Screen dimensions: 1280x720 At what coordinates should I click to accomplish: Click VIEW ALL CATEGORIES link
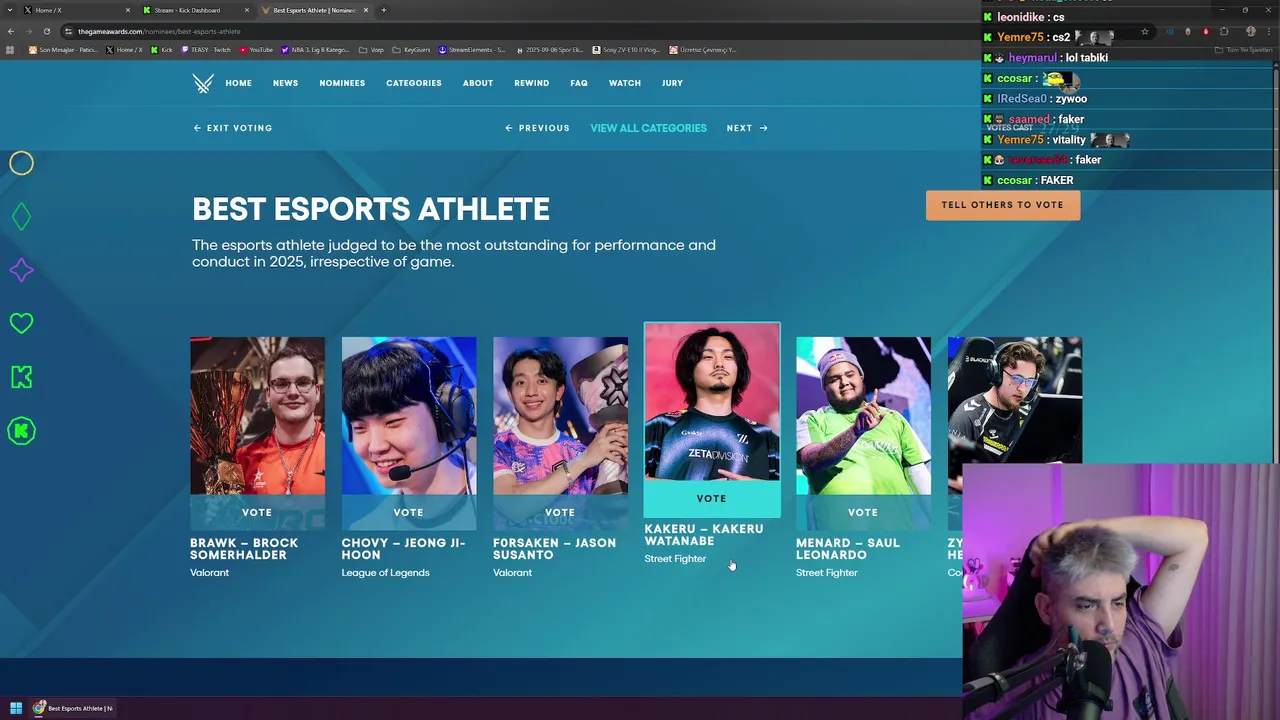click(x=648, y=128)
